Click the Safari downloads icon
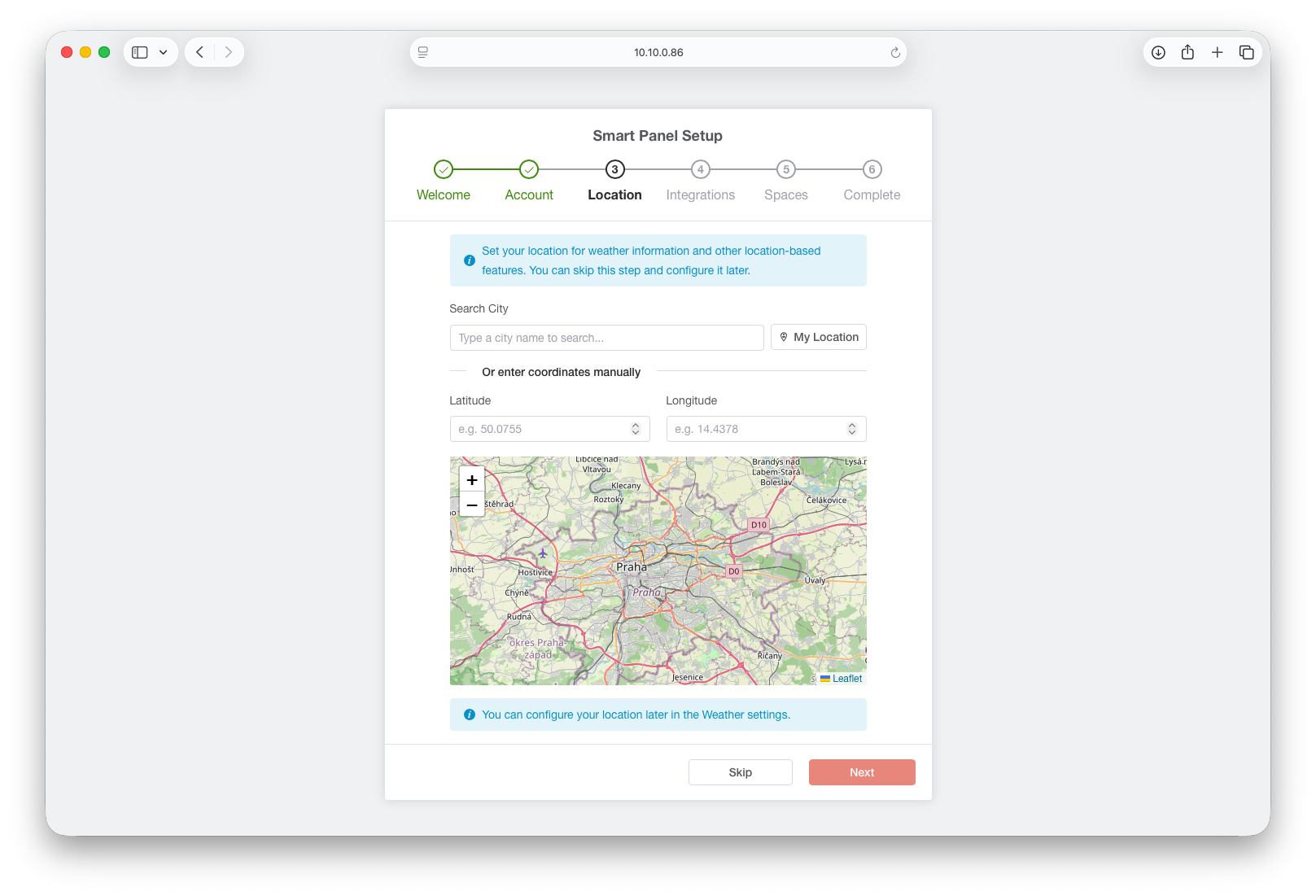 point(1158,52)
